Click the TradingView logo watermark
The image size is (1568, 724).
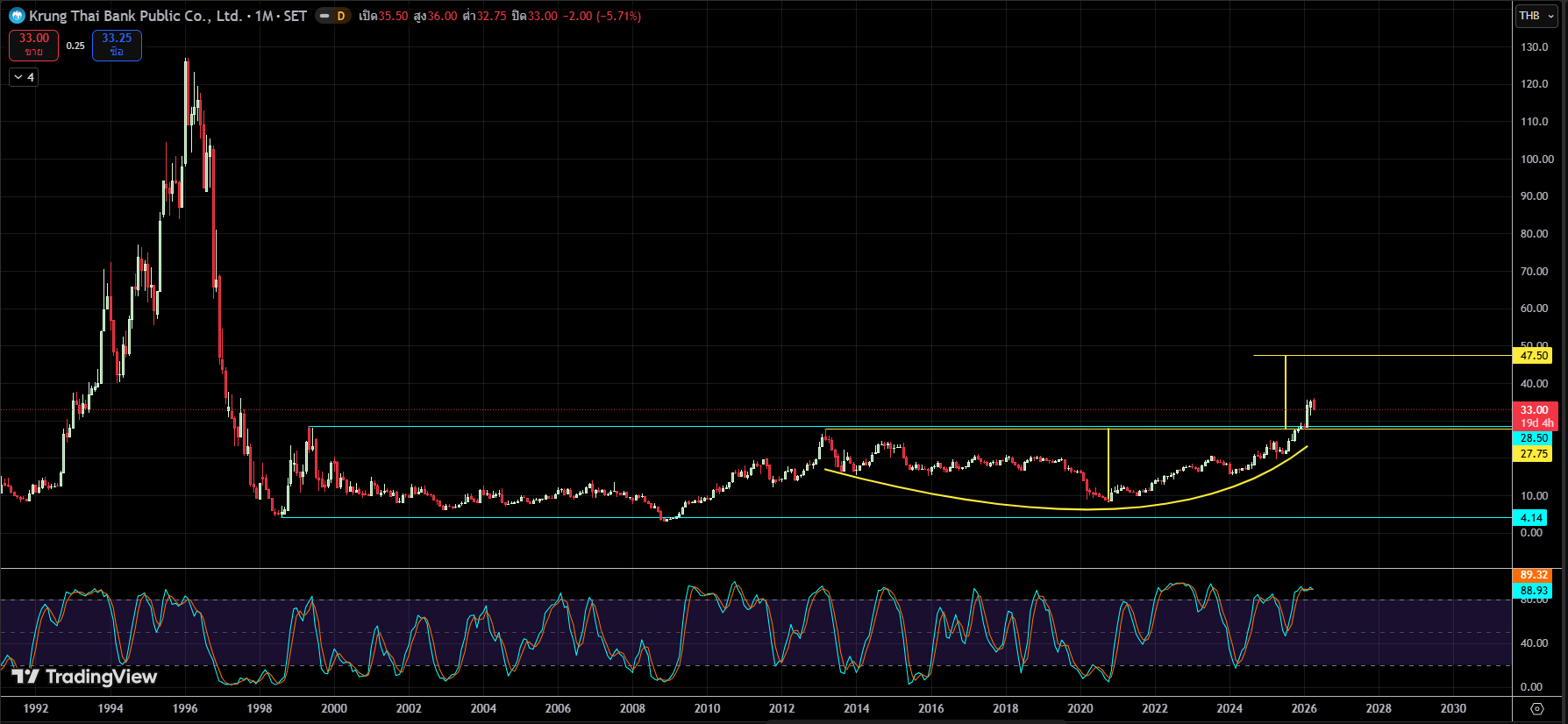(x=84, y=677)
